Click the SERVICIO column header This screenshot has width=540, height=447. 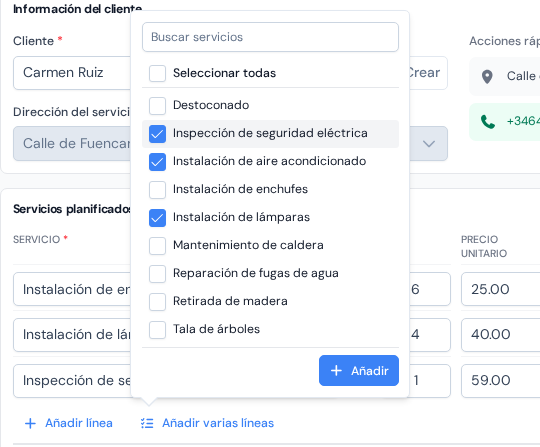click(37, 239)
